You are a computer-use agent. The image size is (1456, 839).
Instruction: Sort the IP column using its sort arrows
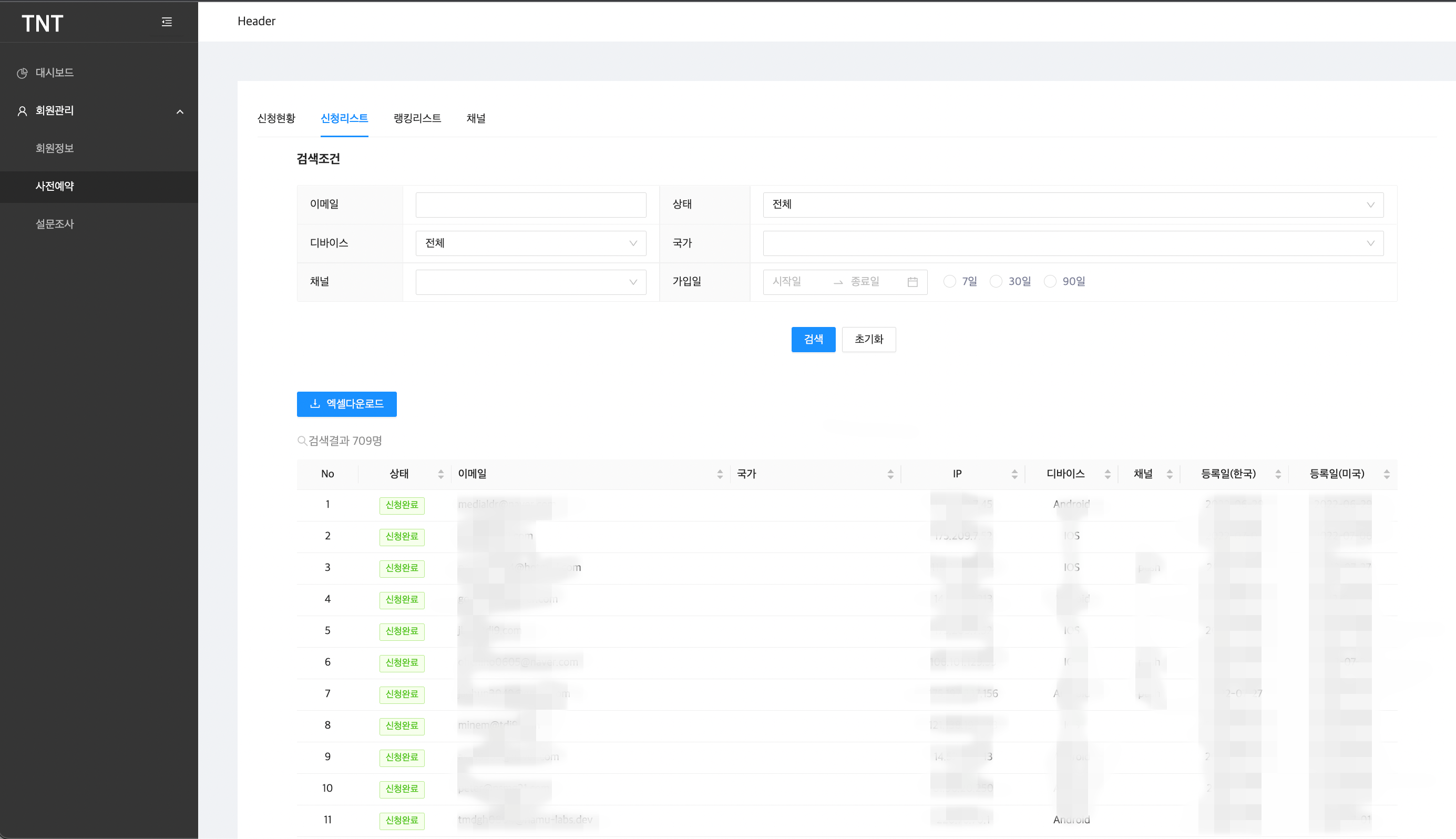1014,474
